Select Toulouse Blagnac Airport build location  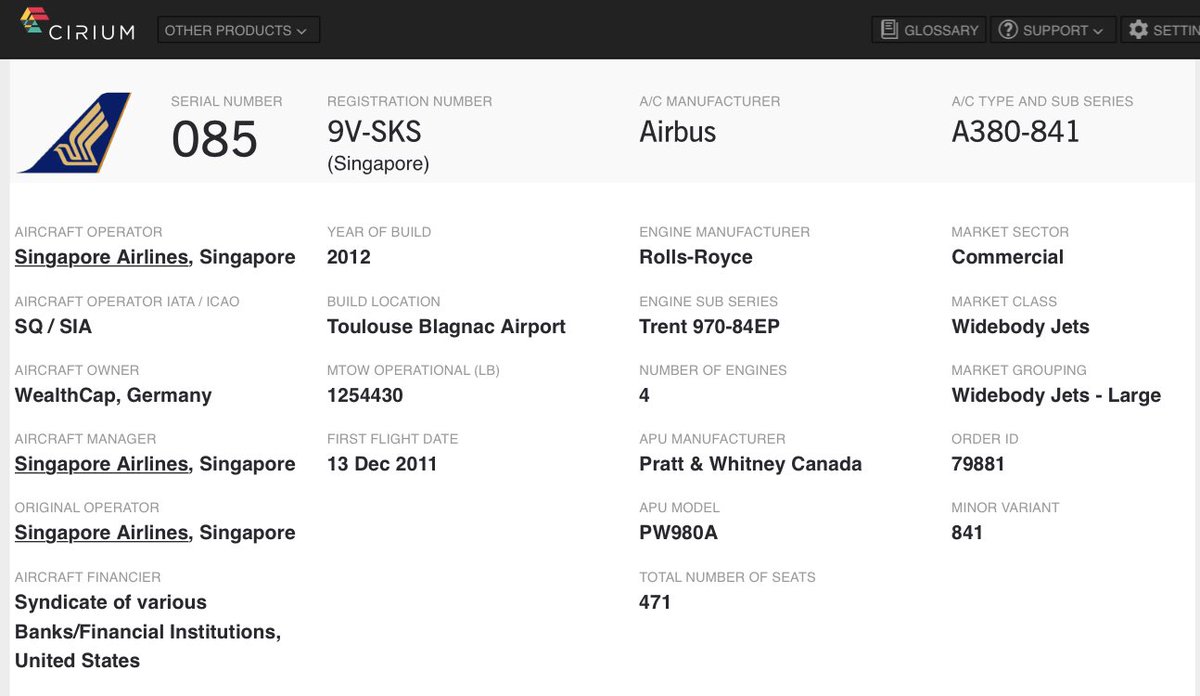446,327
